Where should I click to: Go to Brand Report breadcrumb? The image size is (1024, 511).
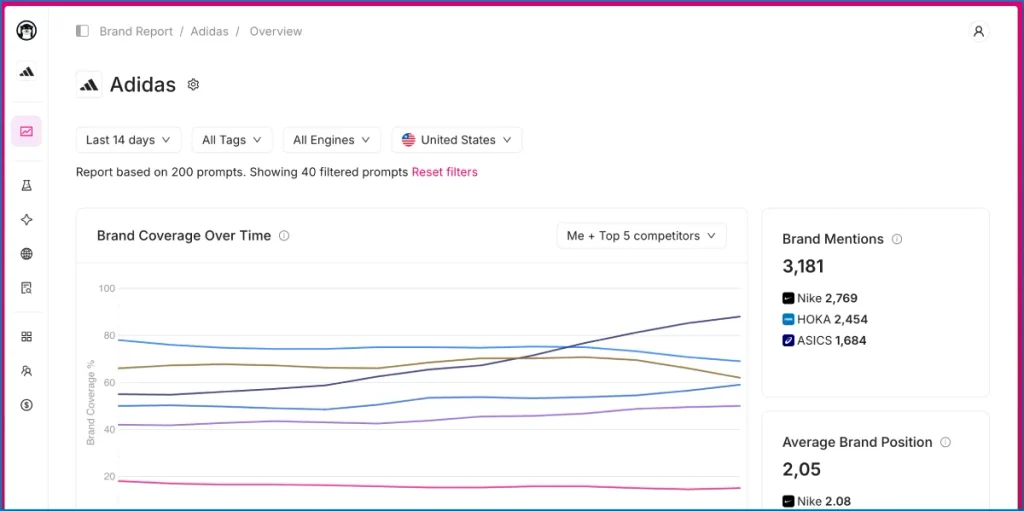pos(136,31)
